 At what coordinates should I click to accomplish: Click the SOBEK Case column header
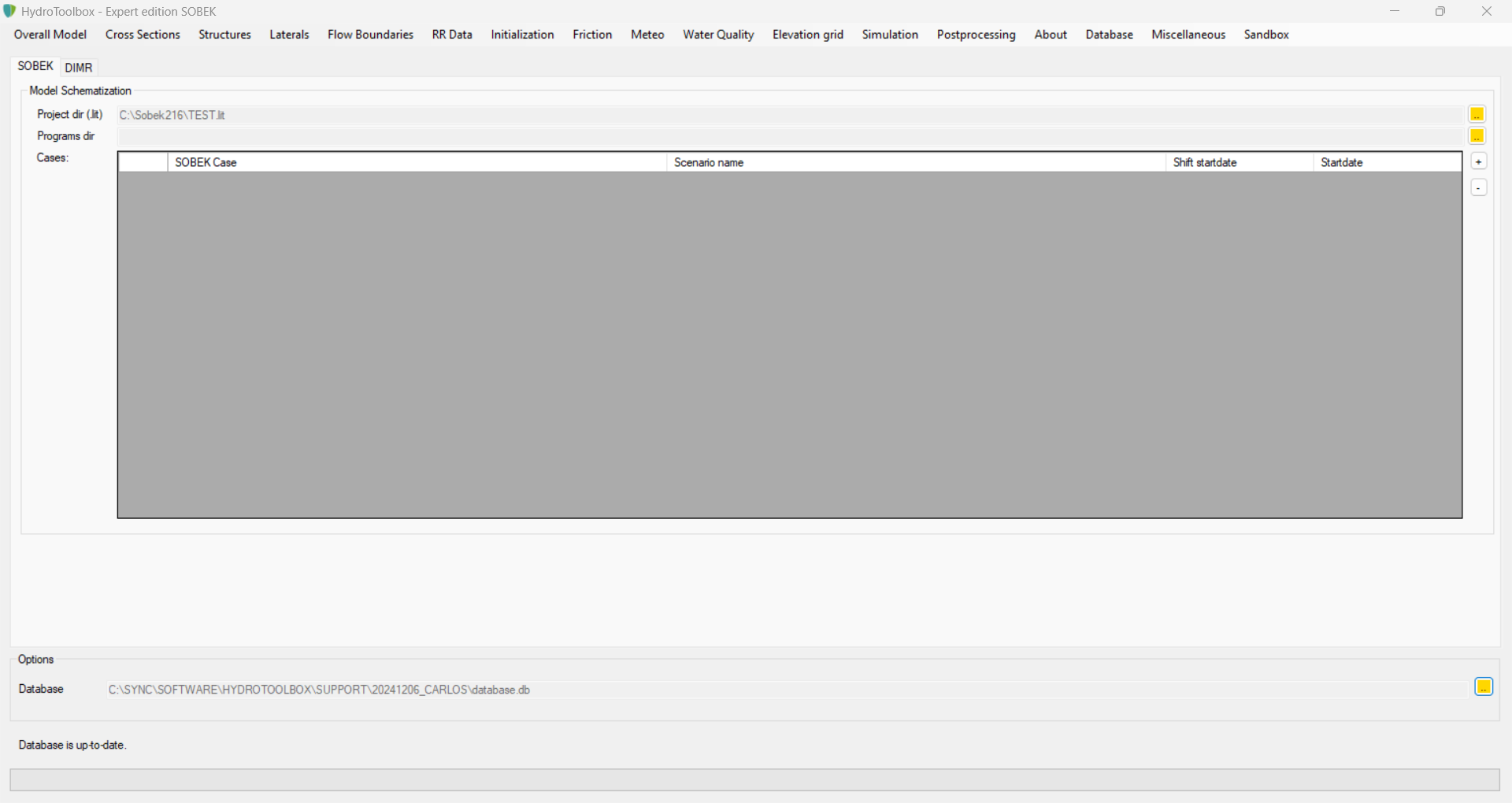coord(417,162)
